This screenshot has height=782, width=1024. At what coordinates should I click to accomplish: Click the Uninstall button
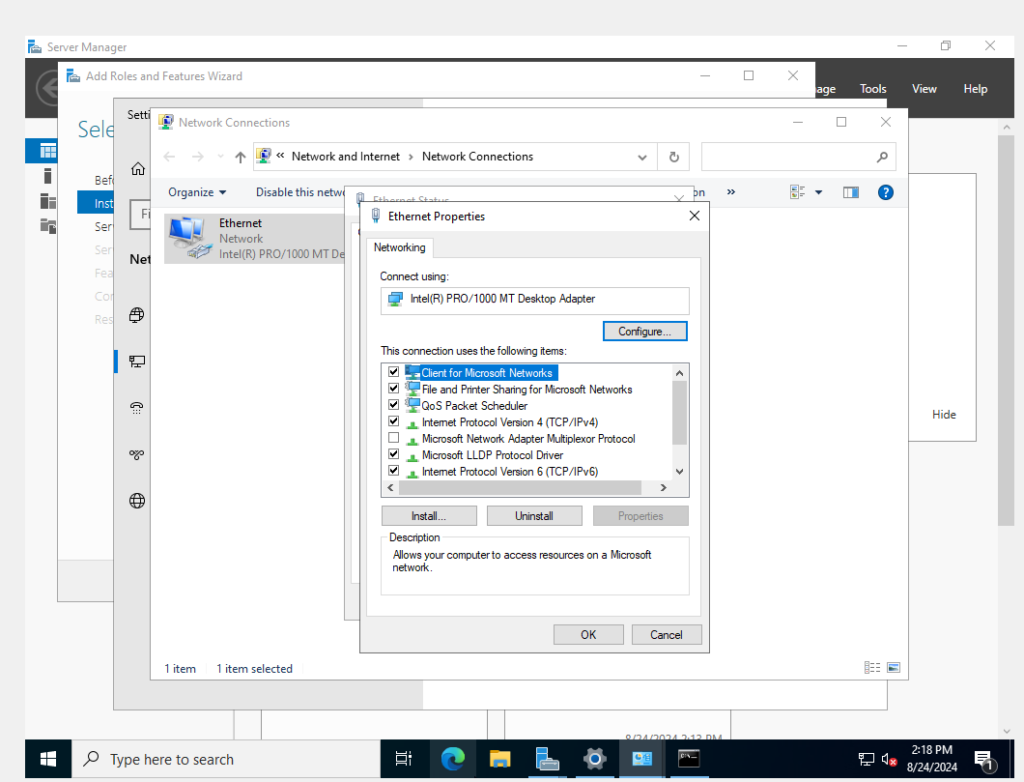[x=534, y=516]
